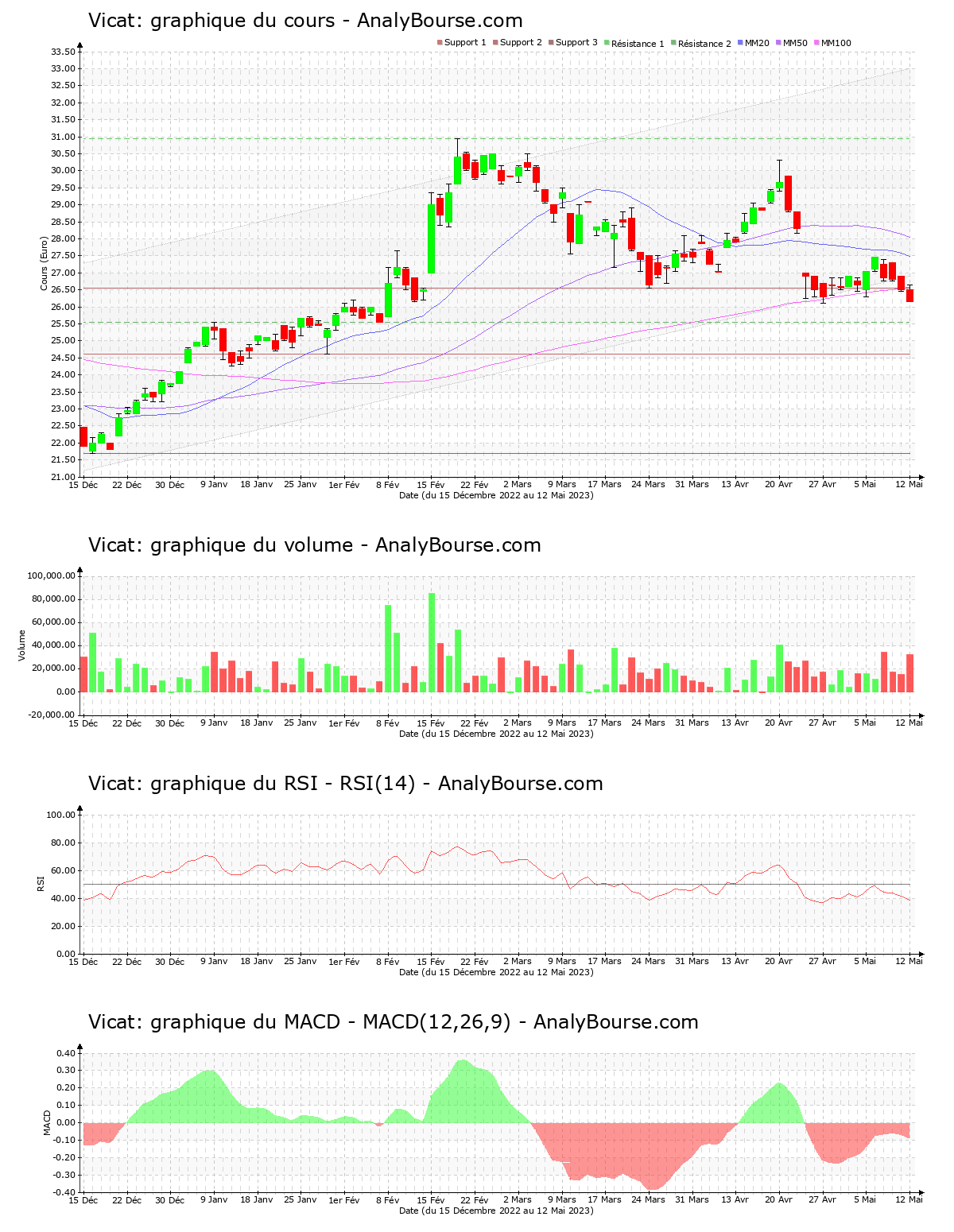Click '5 Mai' date on MACD chart
Image resolution: width=954 pixels, height=1232 pixels.
[x=866, y=1200]
